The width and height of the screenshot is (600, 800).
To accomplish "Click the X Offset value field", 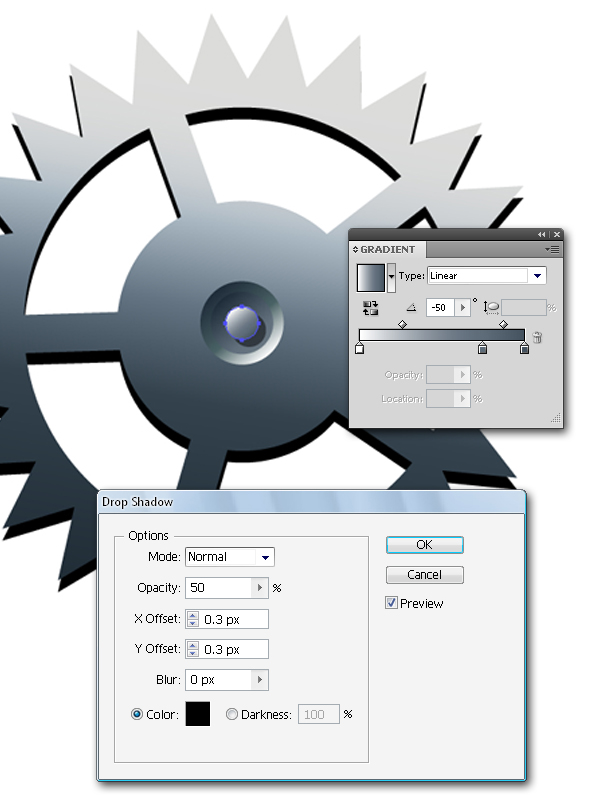I will 233,619.
